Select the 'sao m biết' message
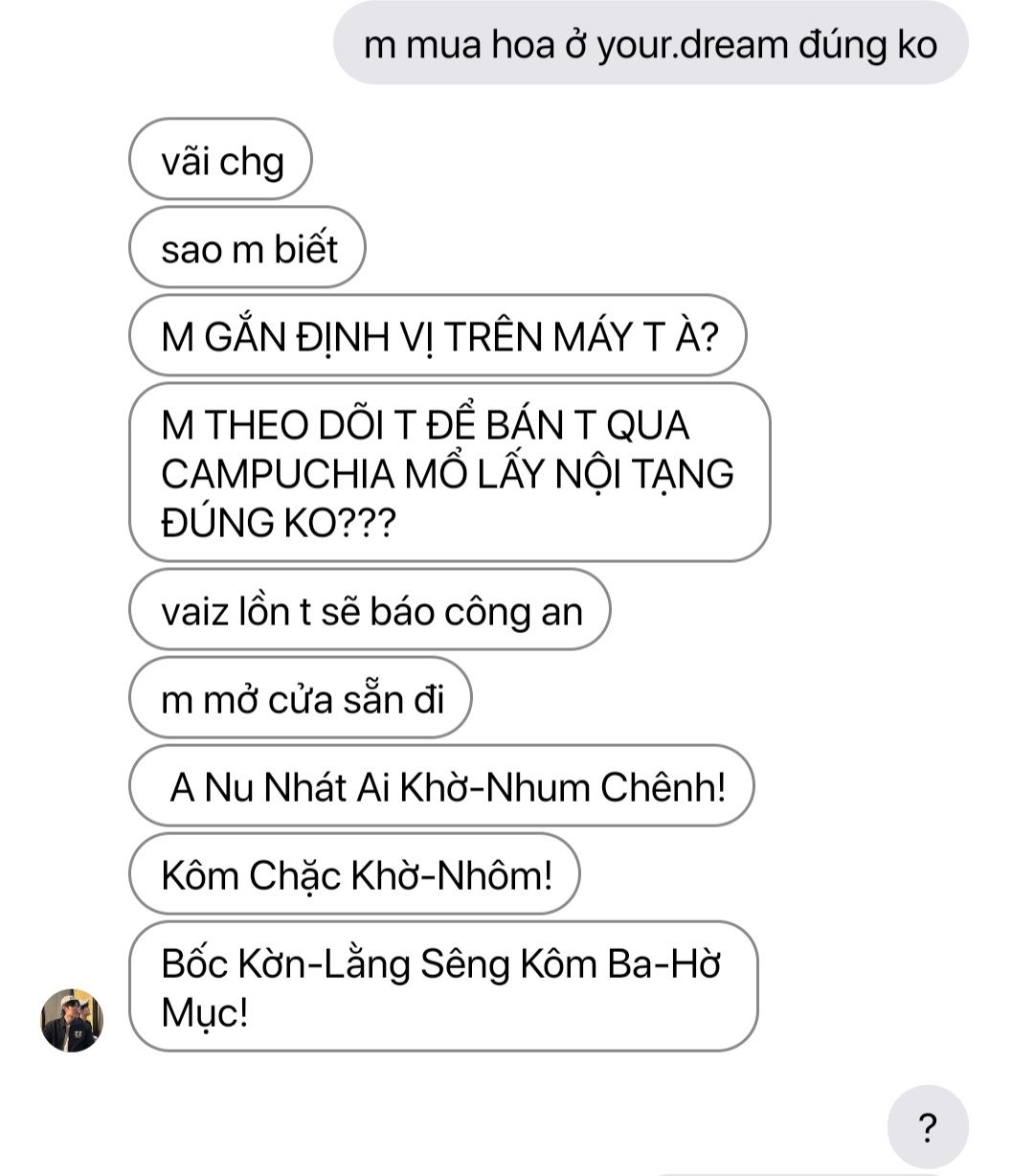 pos(248,248)
